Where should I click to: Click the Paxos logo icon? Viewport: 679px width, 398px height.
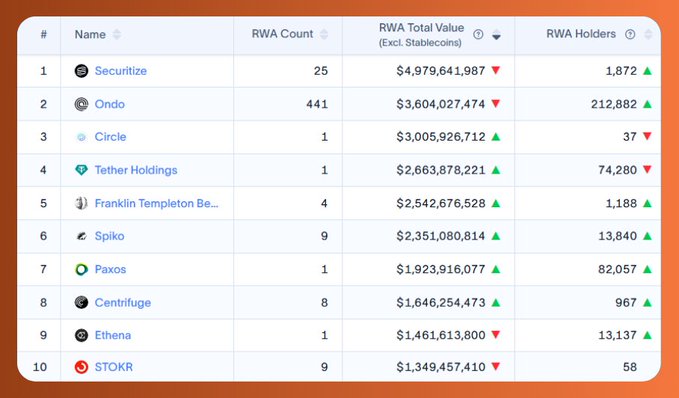[x=81, y=269]
